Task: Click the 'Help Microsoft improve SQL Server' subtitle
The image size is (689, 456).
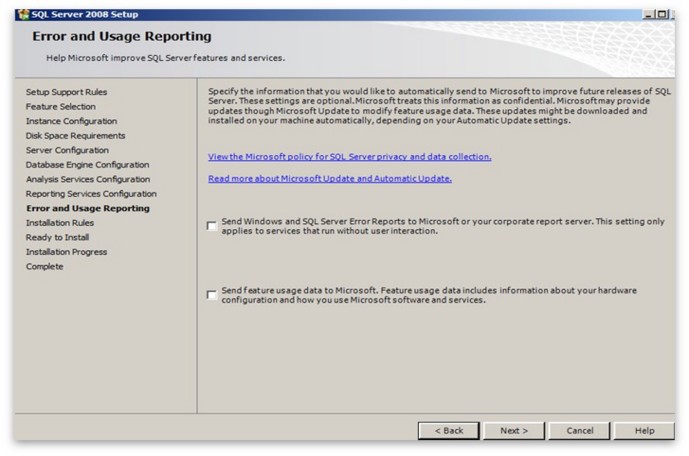Action: tap(166, 58)
